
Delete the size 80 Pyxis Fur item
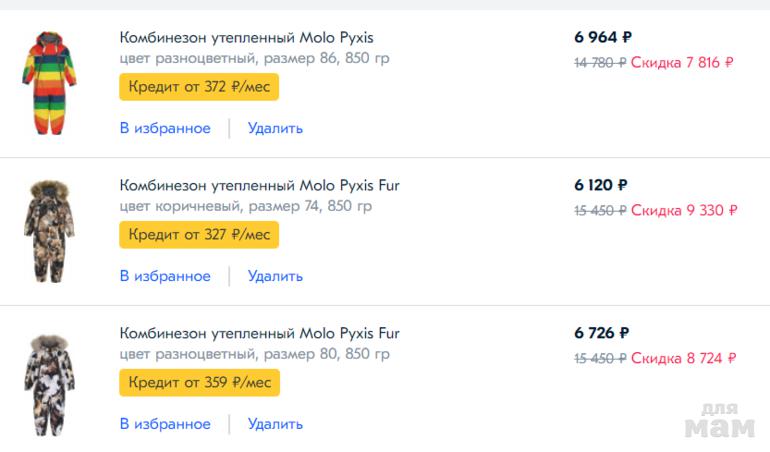(x=275, y=424)
